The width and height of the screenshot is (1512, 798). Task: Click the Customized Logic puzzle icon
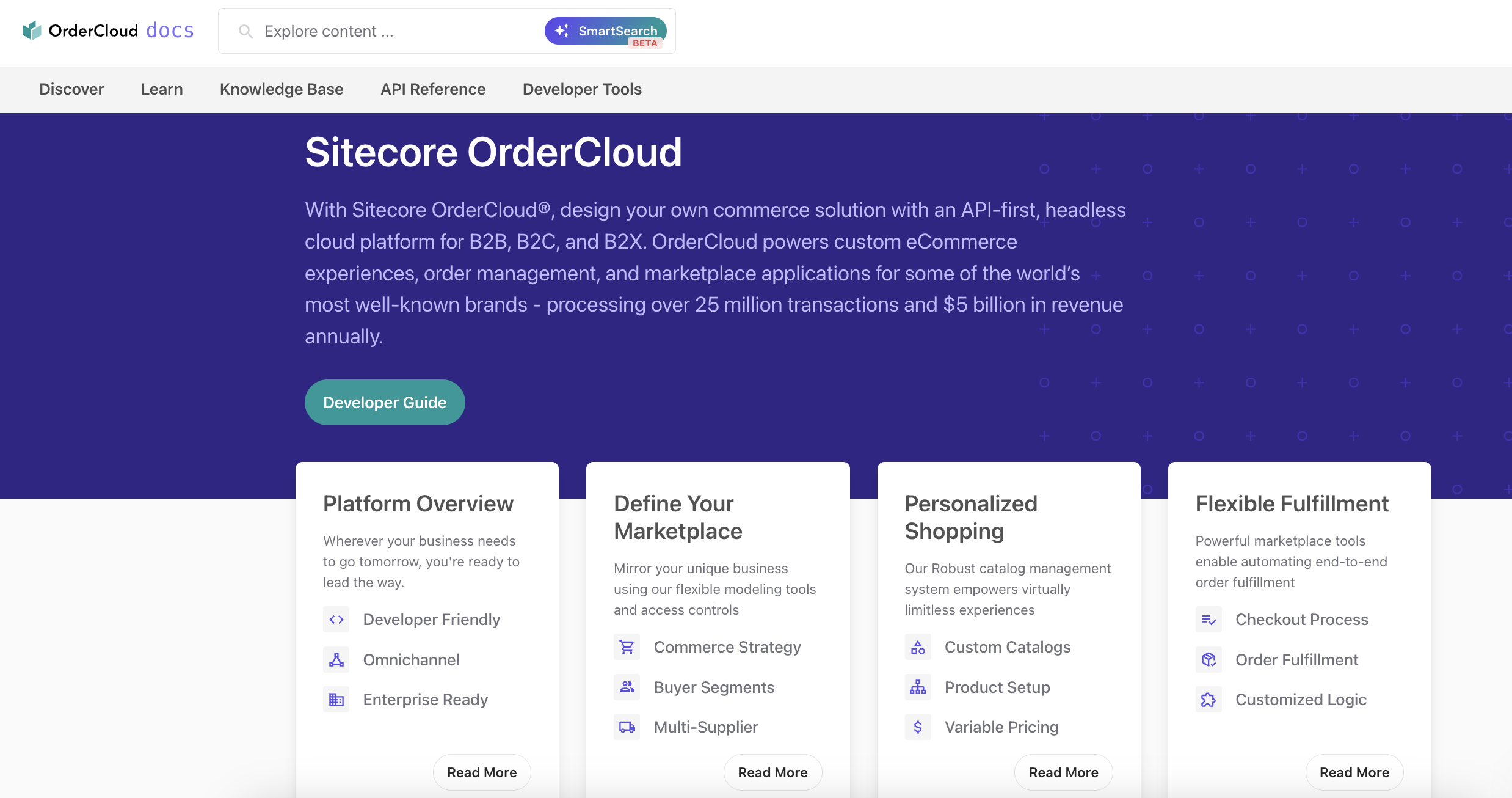1209,700
